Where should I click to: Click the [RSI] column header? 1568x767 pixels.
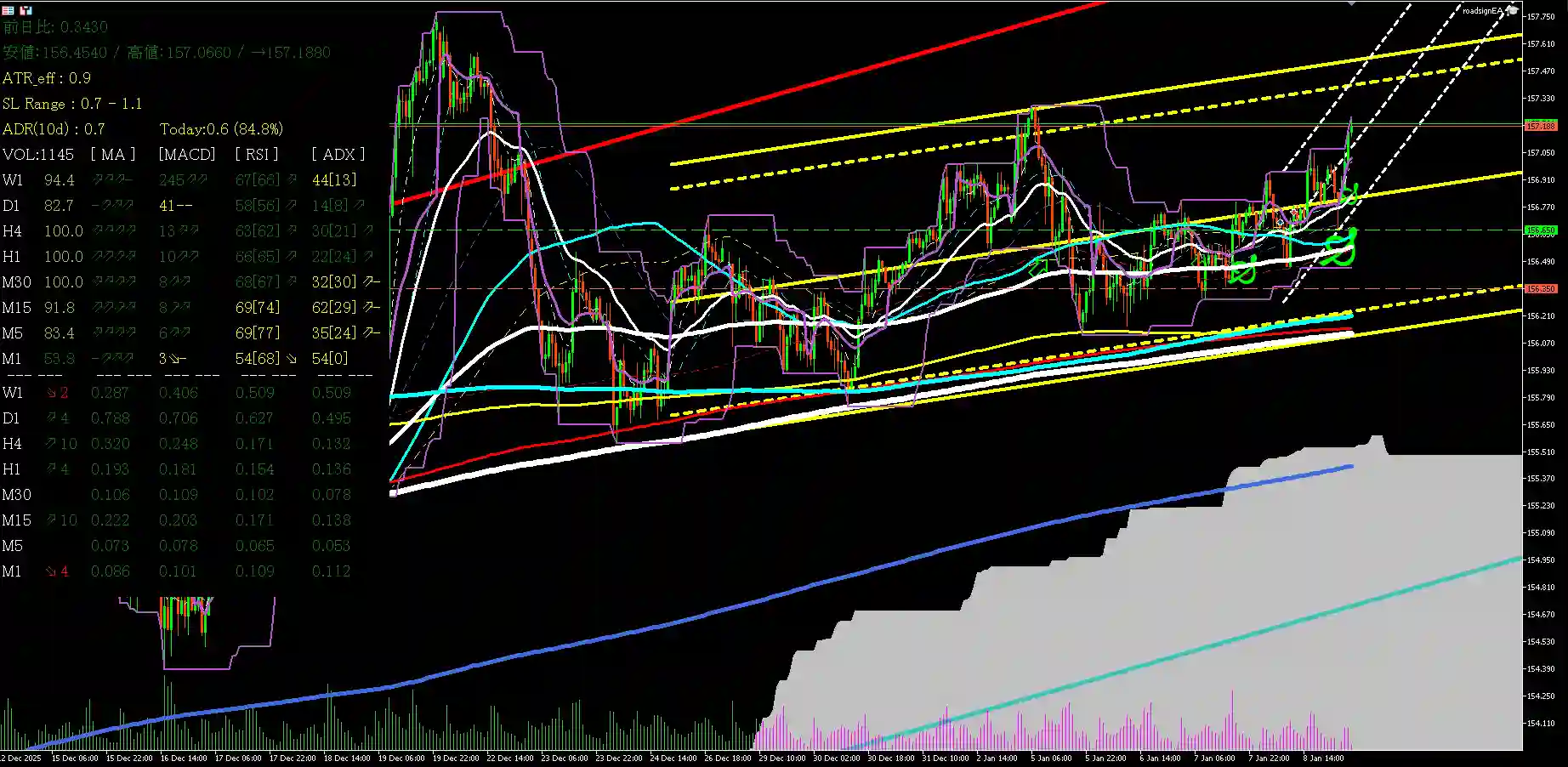(x=258, y=154)
